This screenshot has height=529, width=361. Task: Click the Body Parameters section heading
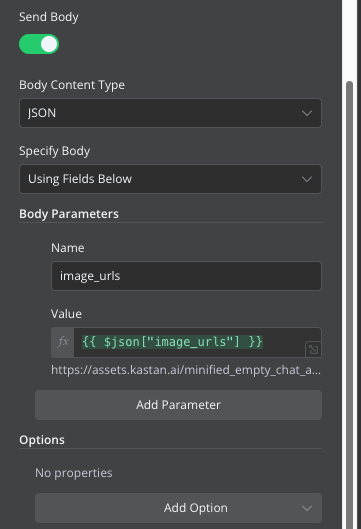click(x=69, y=214)
